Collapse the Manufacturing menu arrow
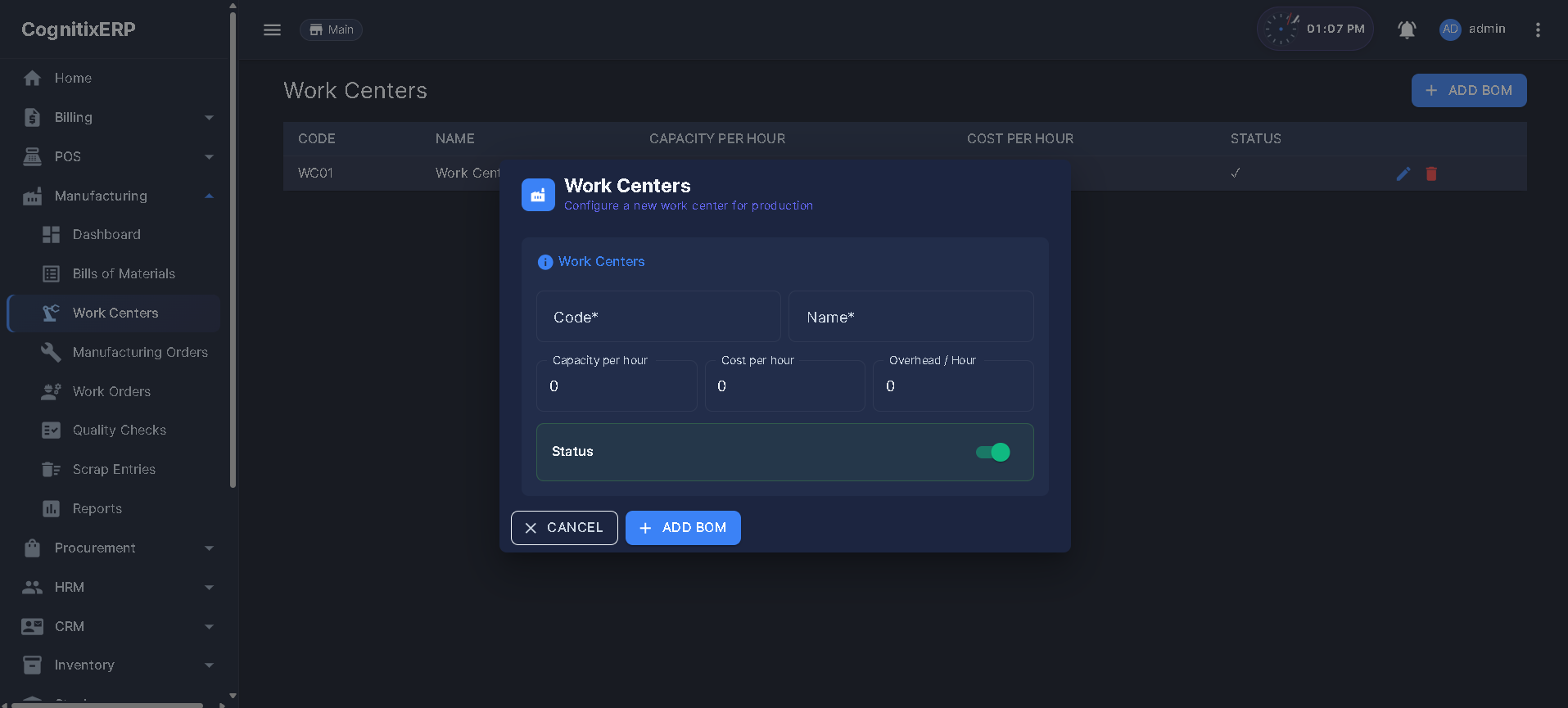 tap(209, 196)
